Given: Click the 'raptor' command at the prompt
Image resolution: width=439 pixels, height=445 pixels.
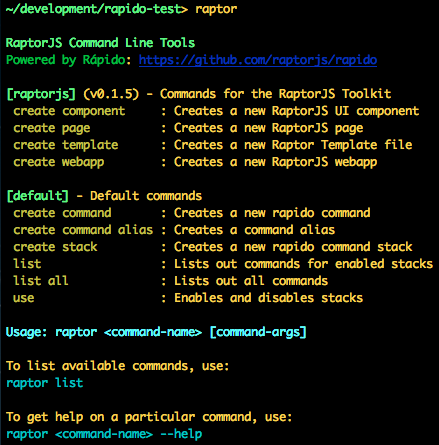Looking at the screenshot, I should click(216, 9).
